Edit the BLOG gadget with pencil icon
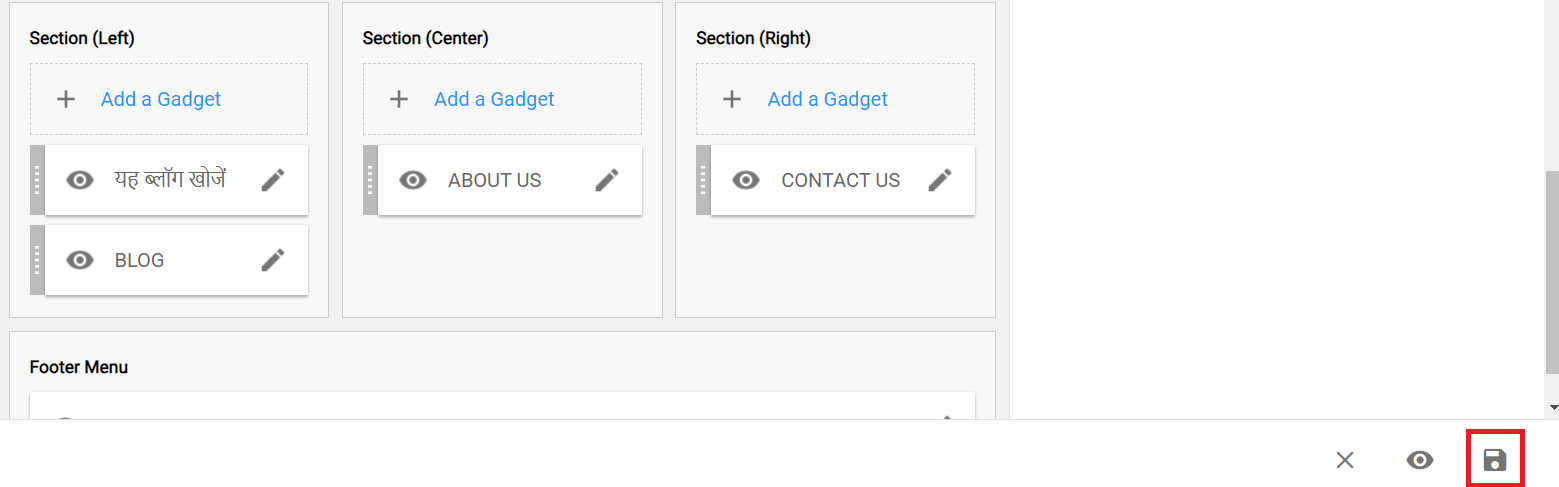 pyautogui.click(x=273, y=260)
